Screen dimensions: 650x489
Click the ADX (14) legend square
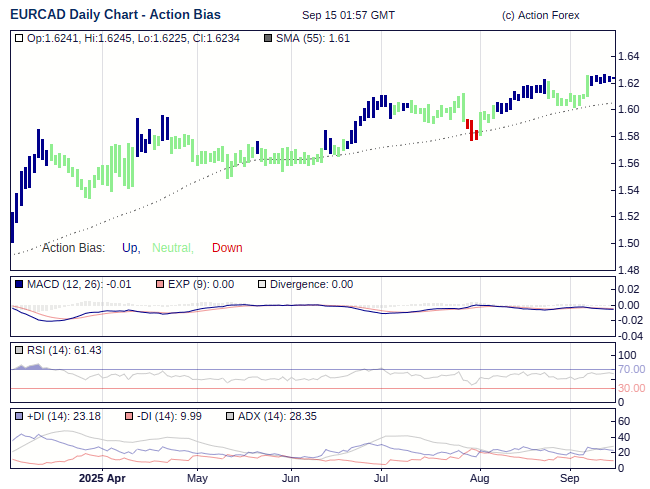pyautogui.click(x=230, y=416)
